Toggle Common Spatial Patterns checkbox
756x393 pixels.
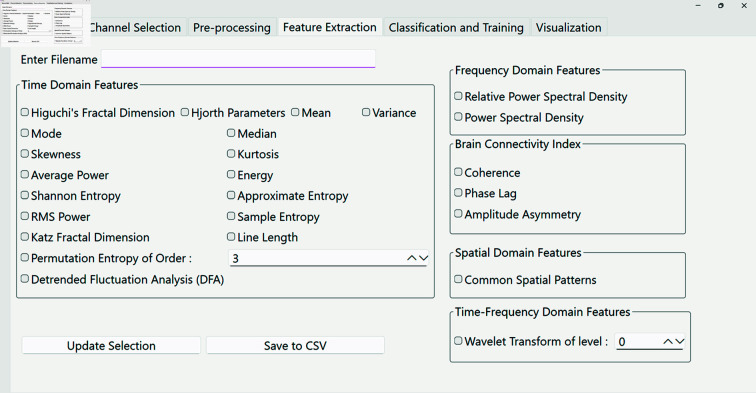(x=458, y=279)
